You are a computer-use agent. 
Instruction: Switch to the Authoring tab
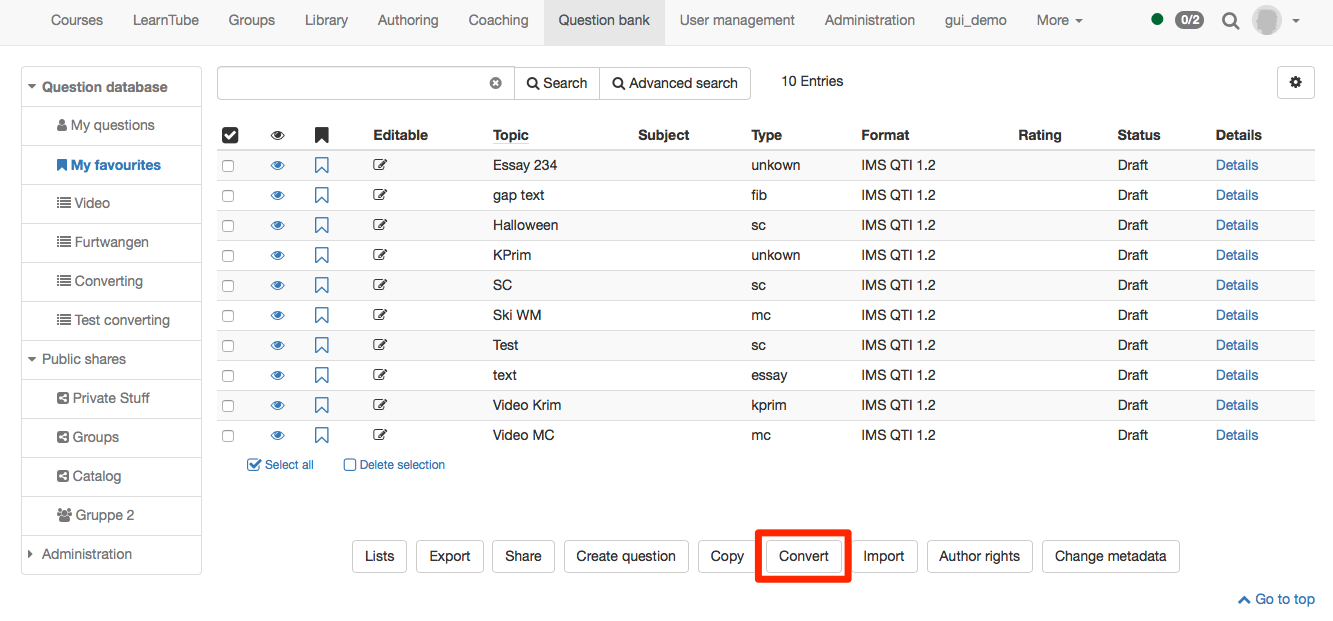point(408,20)
